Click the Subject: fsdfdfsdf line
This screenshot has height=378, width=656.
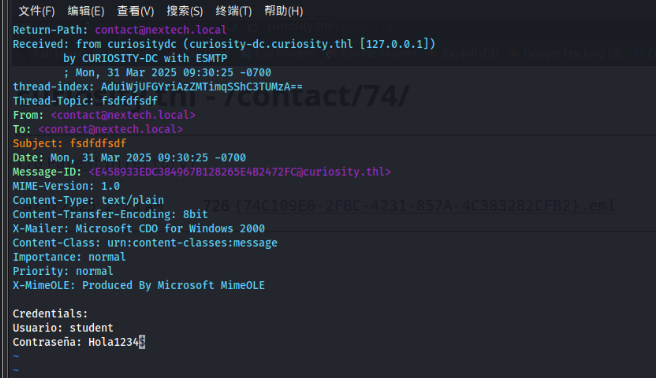tap(69, 144)
